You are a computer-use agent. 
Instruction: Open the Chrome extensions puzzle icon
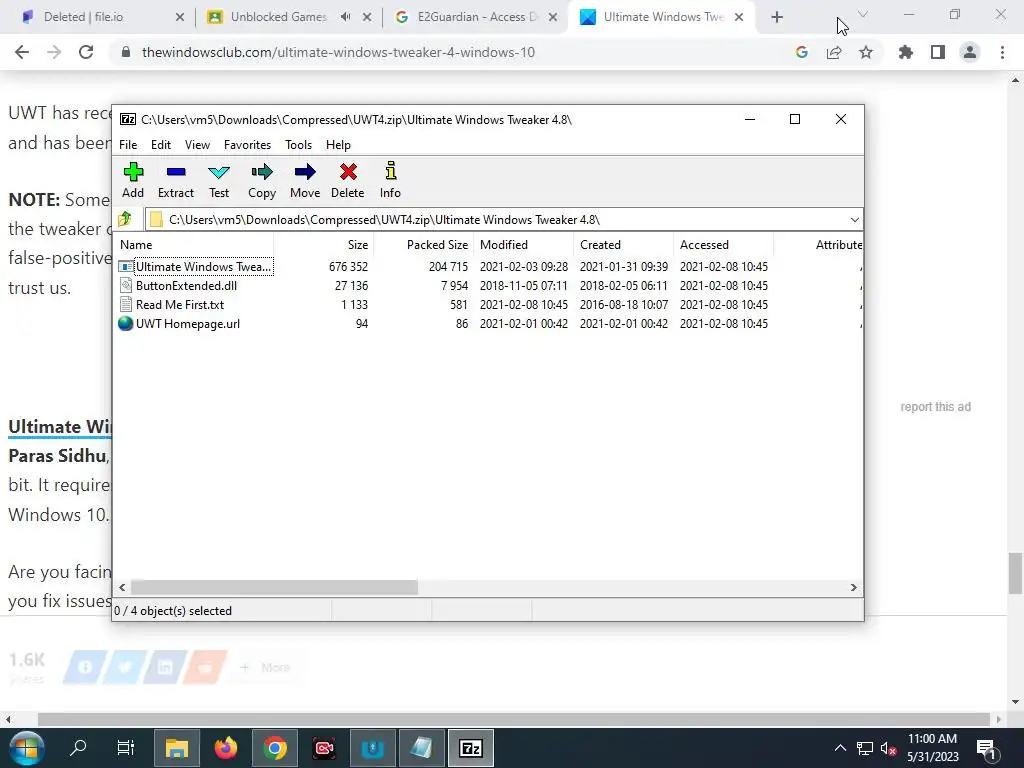[x=905, y=52]
